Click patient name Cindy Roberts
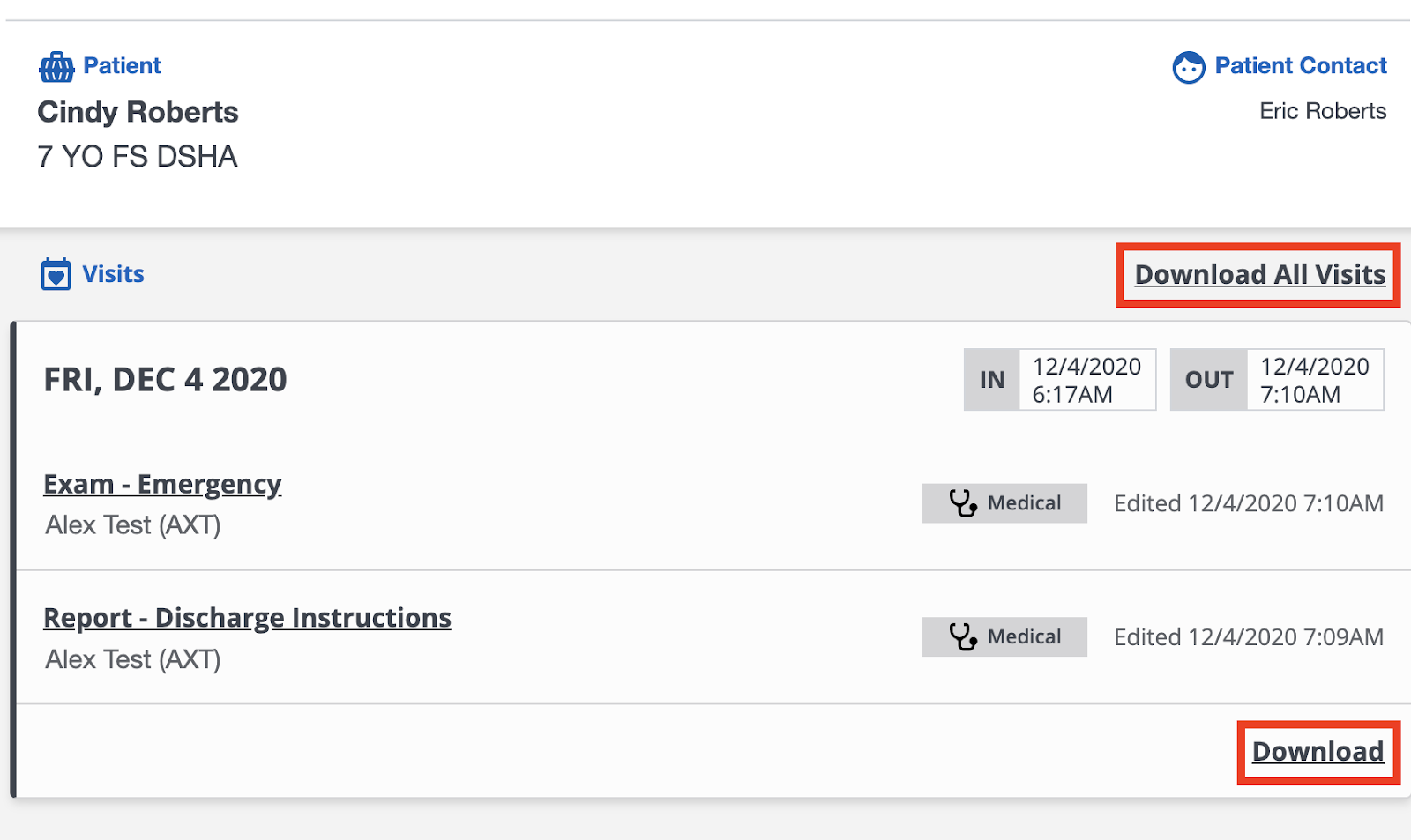 138,112
